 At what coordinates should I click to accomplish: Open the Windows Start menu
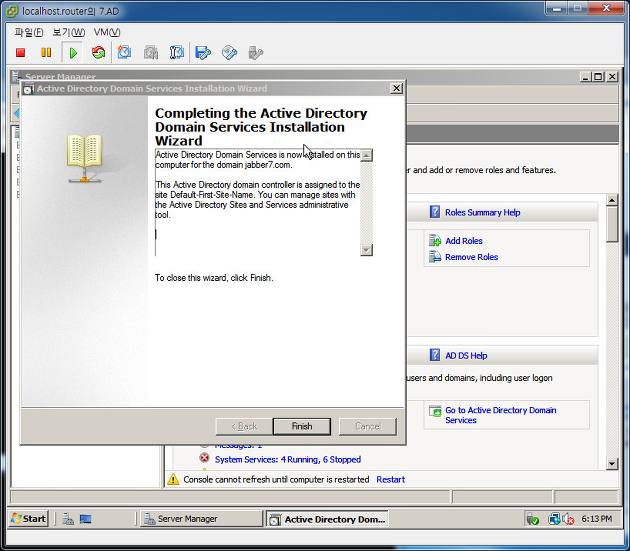(29, 518)
